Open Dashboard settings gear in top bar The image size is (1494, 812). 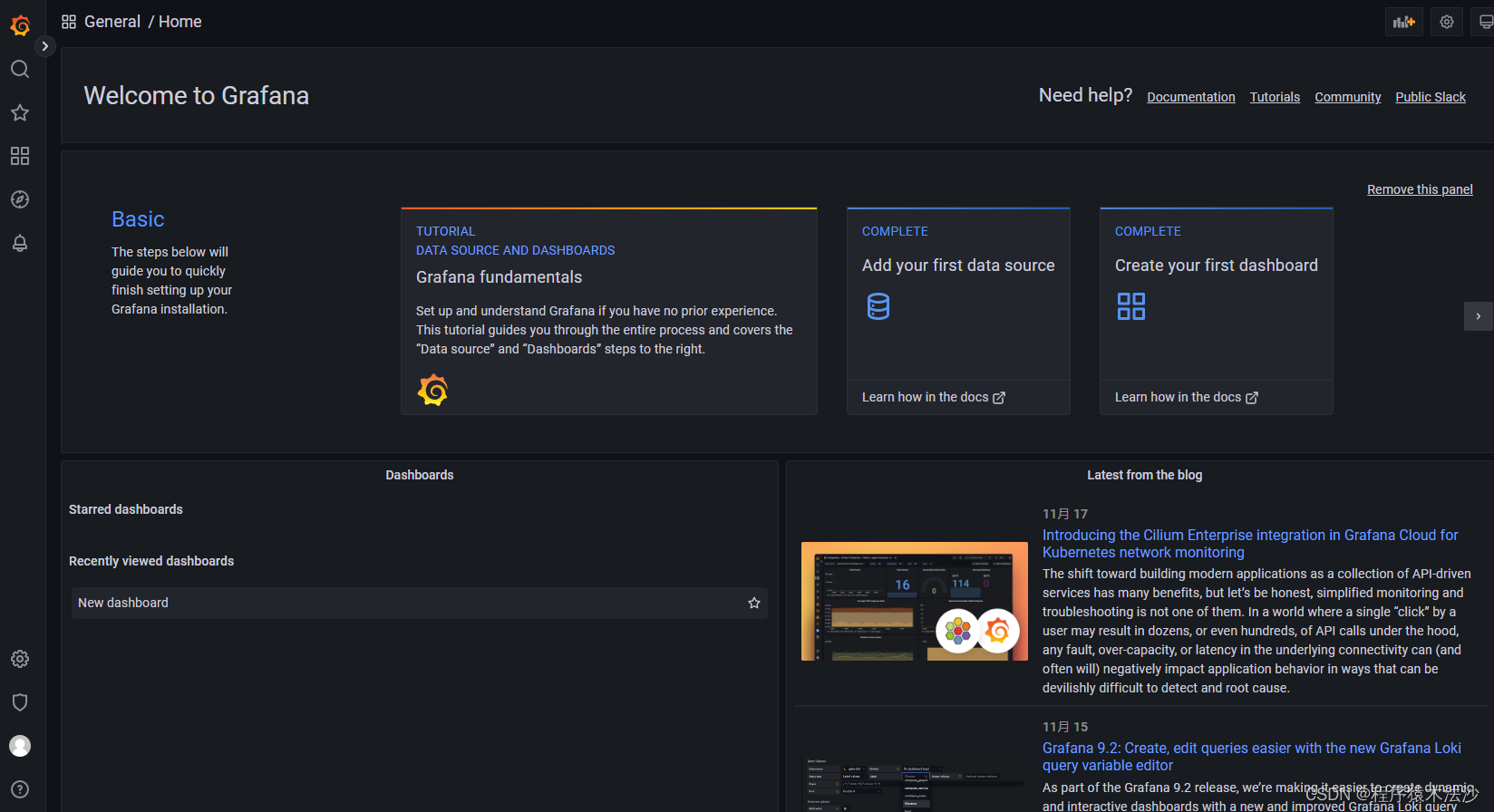1447,22
